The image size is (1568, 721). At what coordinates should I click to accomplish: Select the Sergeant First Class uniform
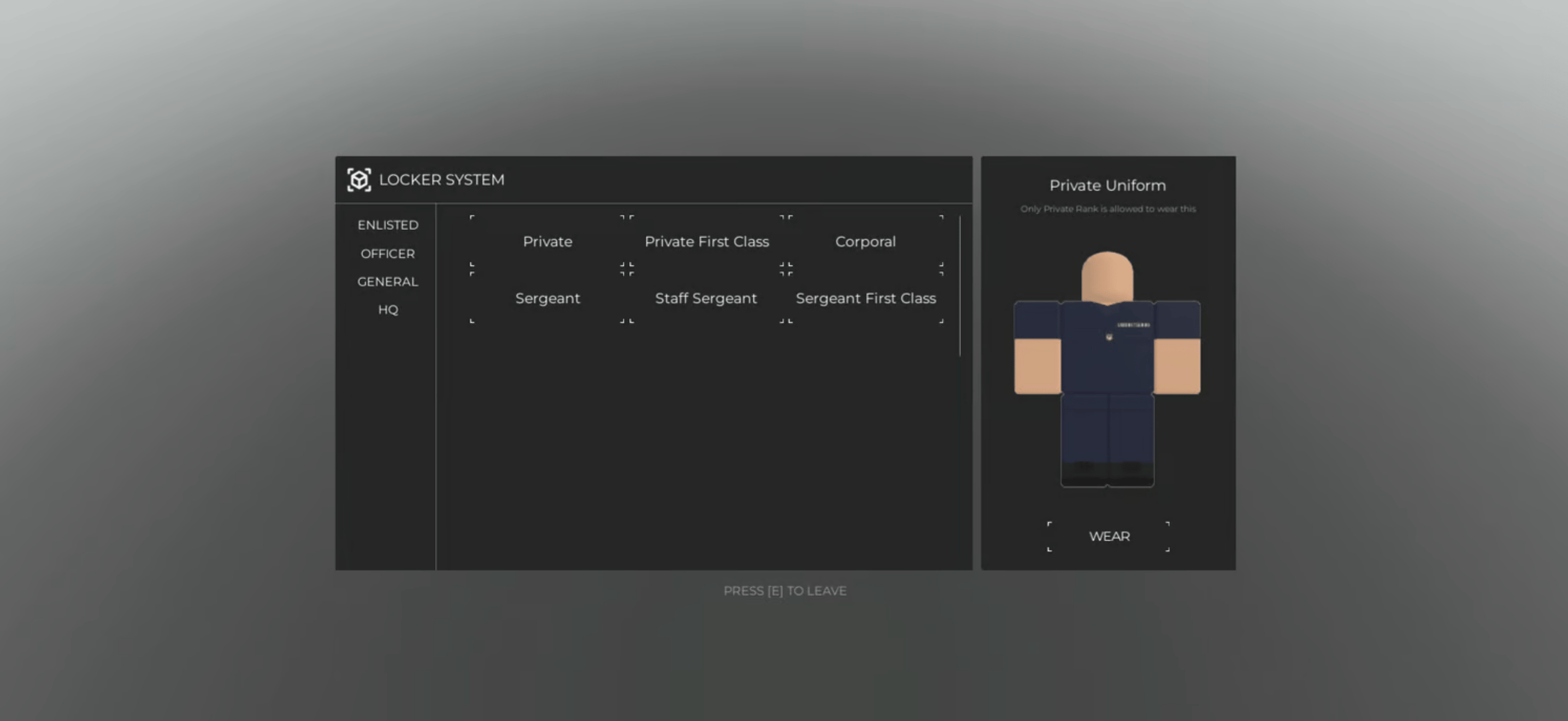pos(865,298)
